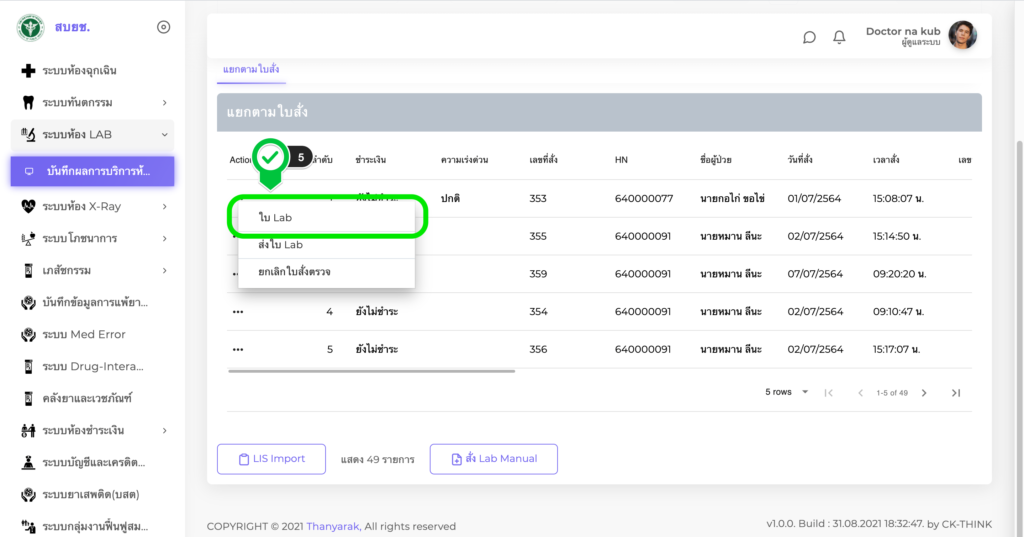Image resolution: width=1024 pixels, height=537 pixels.
Task: Click the horizontal table scrollbar
Action: point(371,371)
